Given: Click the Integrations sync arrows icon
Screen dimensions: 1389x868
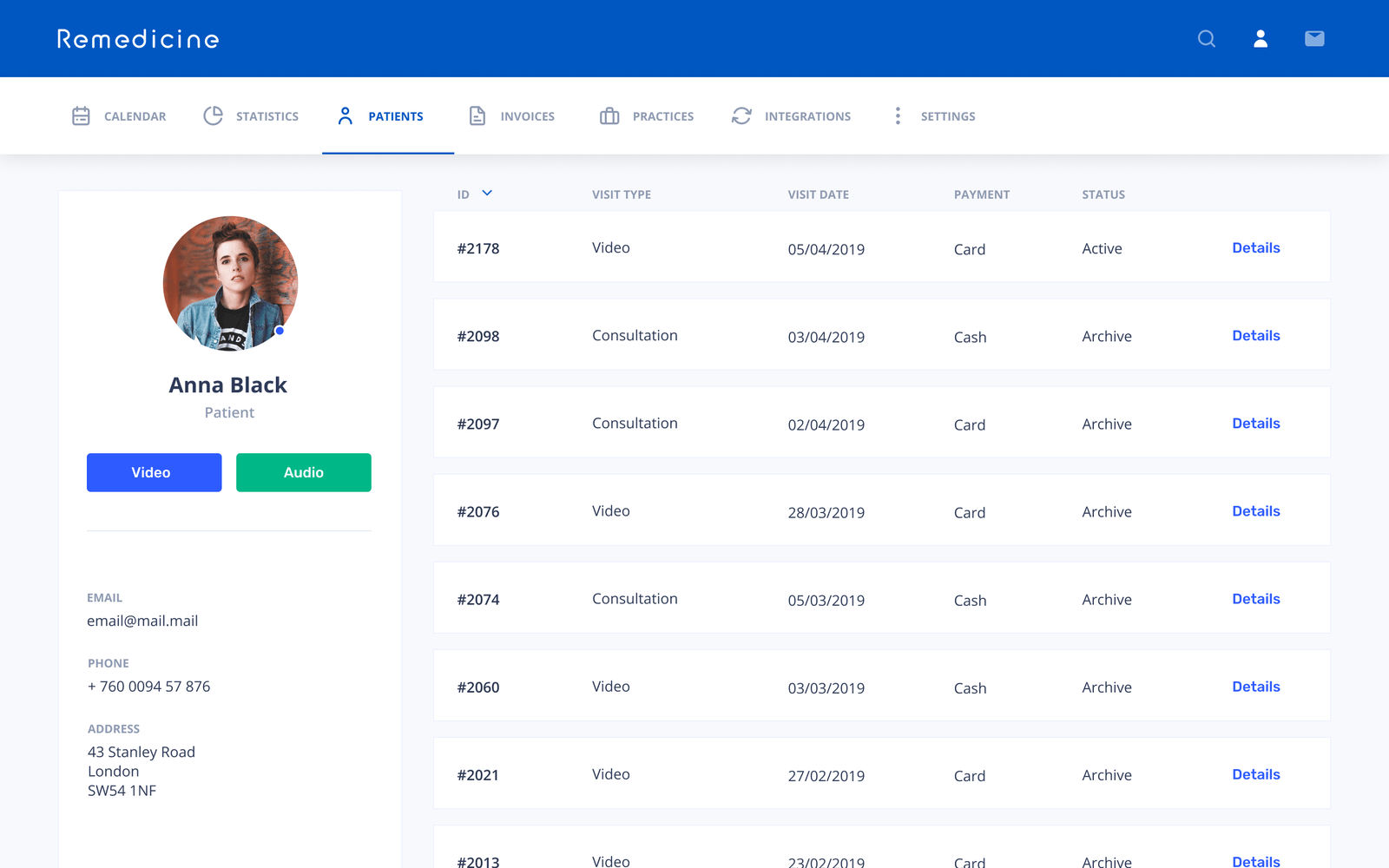Looking at the screenshot, I should click(741, 116).
